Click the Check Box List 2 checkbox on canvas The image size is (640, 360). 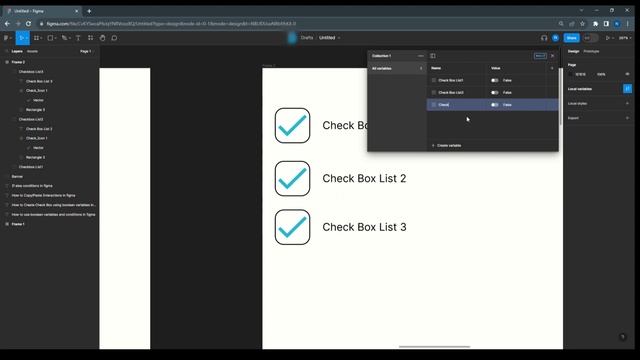tap(292, 178)
